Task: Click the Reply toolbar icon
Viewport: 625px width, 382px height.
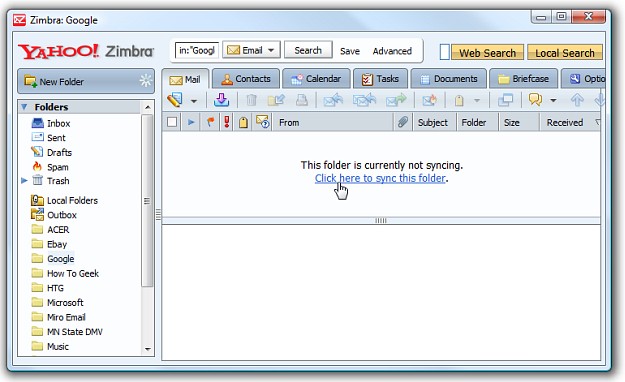Action: (x=333, y=100)
